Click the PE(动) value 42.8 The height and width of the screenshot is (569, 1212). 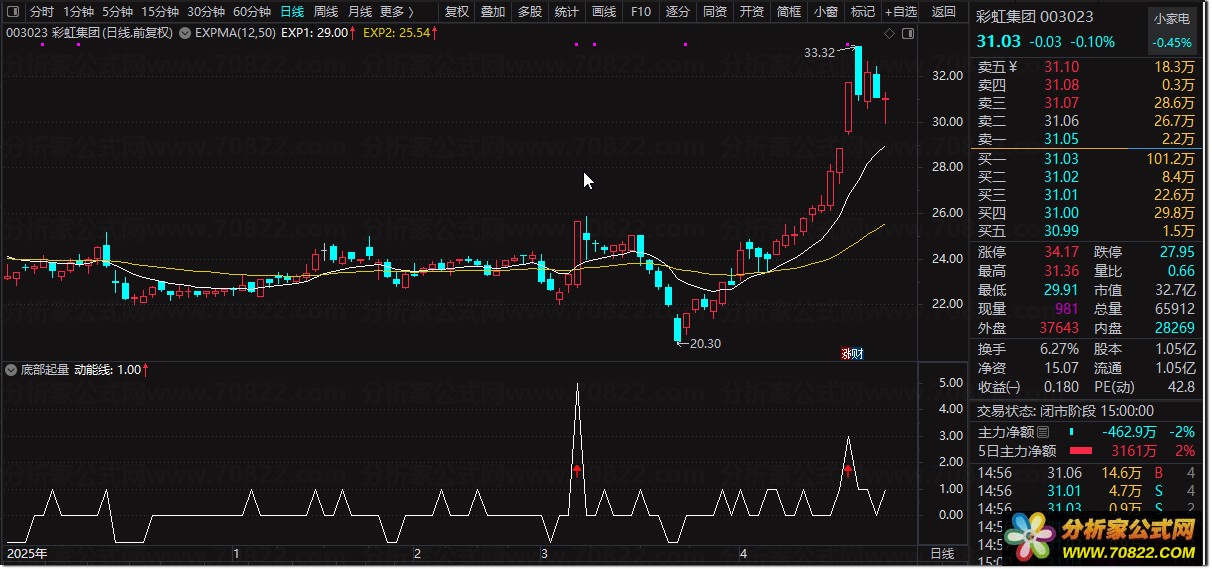[1181, 387]
